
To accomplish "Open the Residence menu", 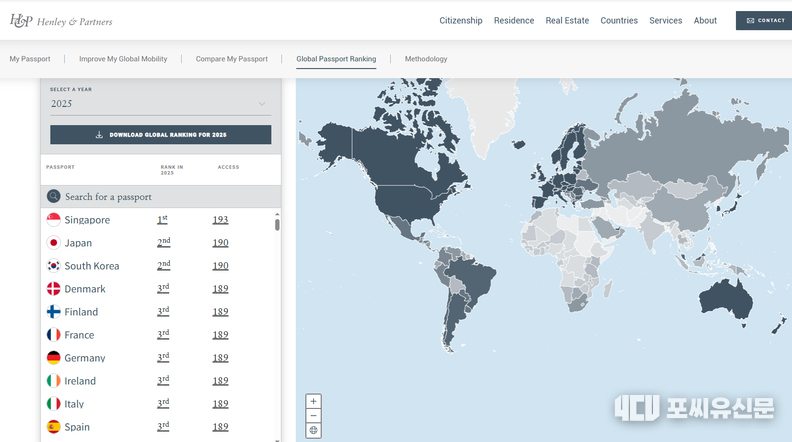I will 514,21.
